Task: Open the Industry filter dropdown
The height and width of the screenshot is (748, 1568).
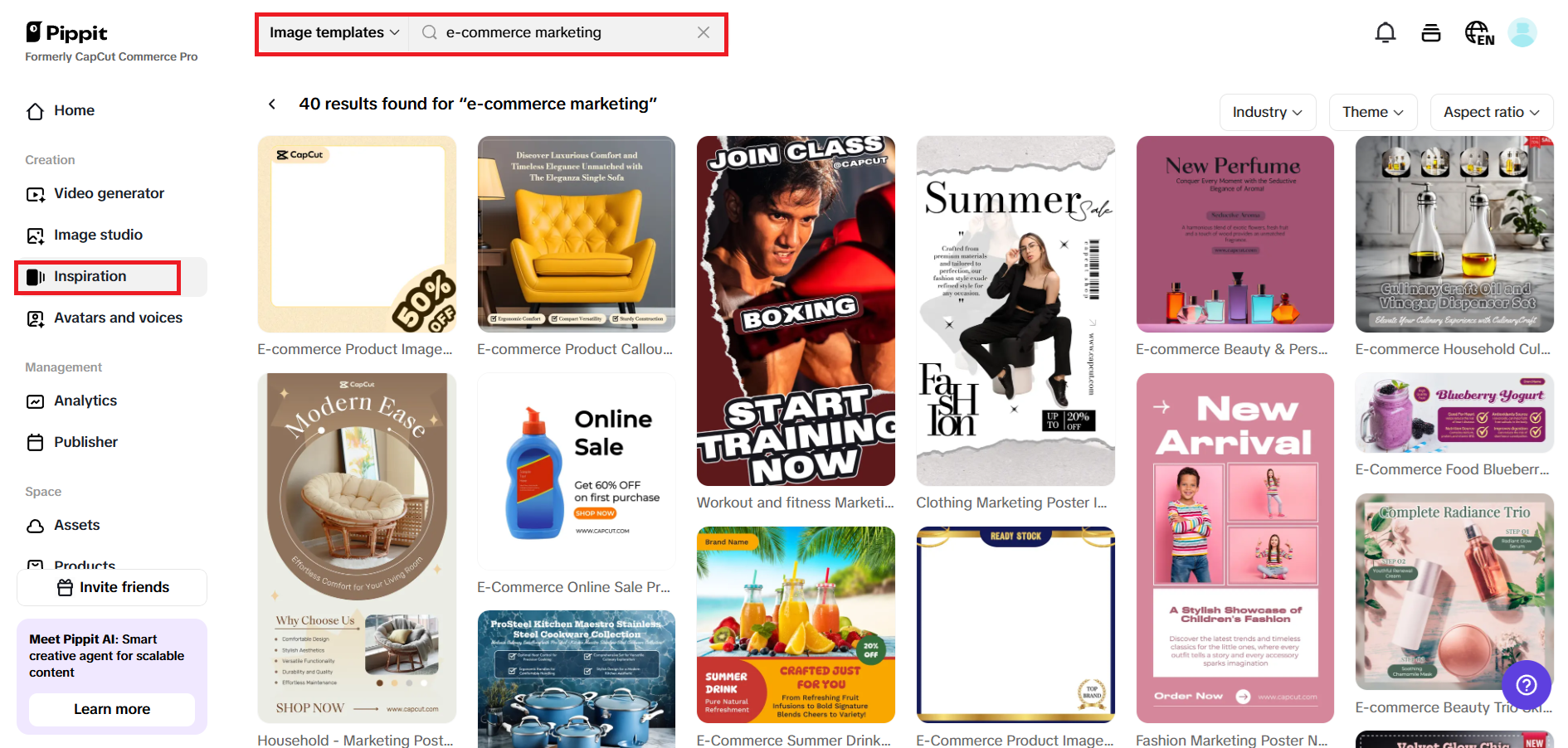Action: 1268,112
